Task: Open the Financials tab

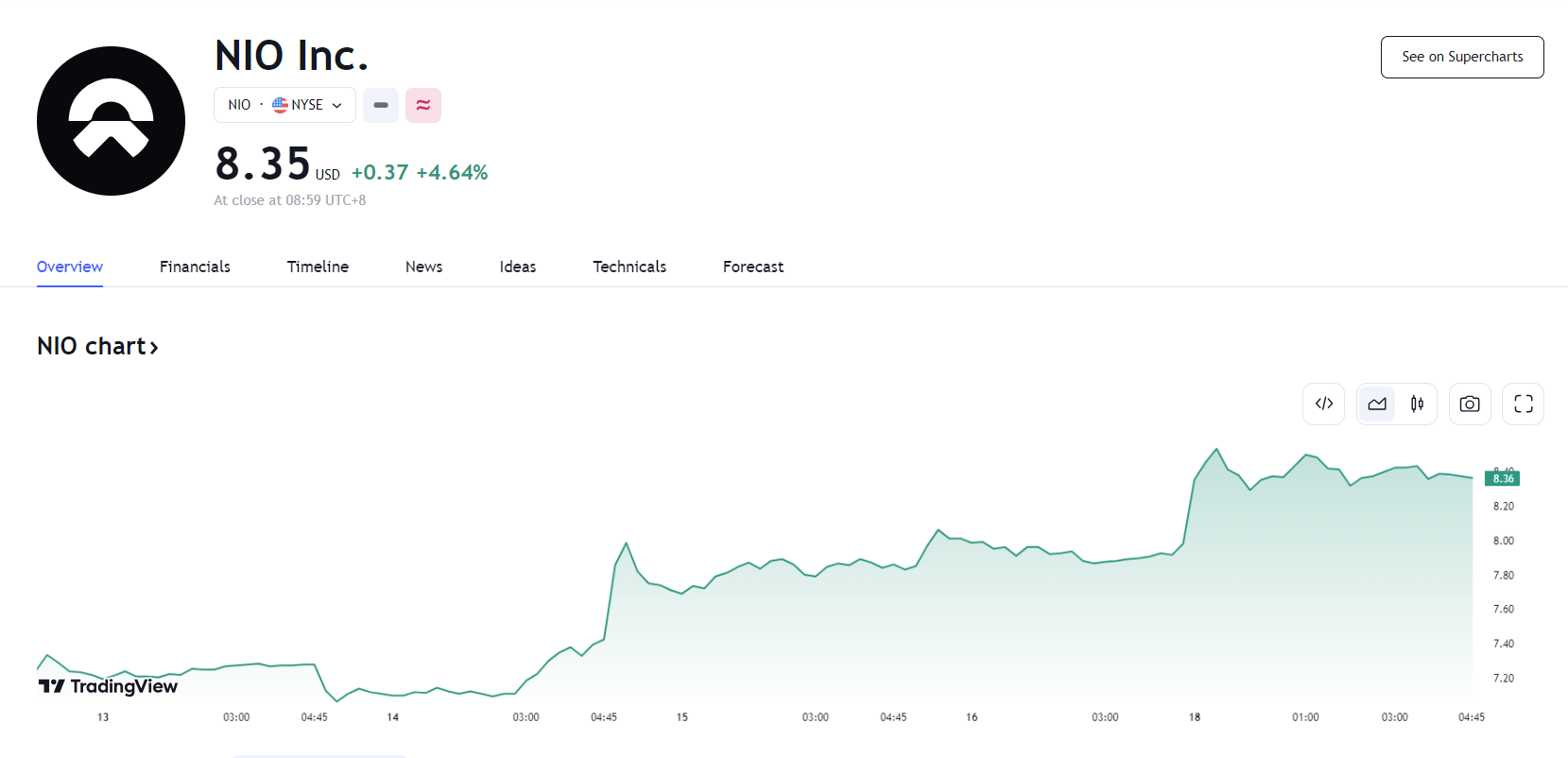Action: [195, 267]
